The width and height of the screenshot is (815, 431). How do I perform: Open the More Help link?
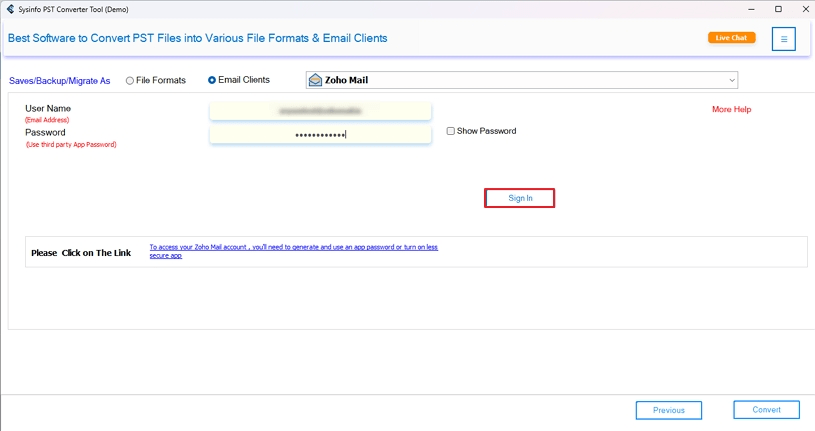[731, 109]
